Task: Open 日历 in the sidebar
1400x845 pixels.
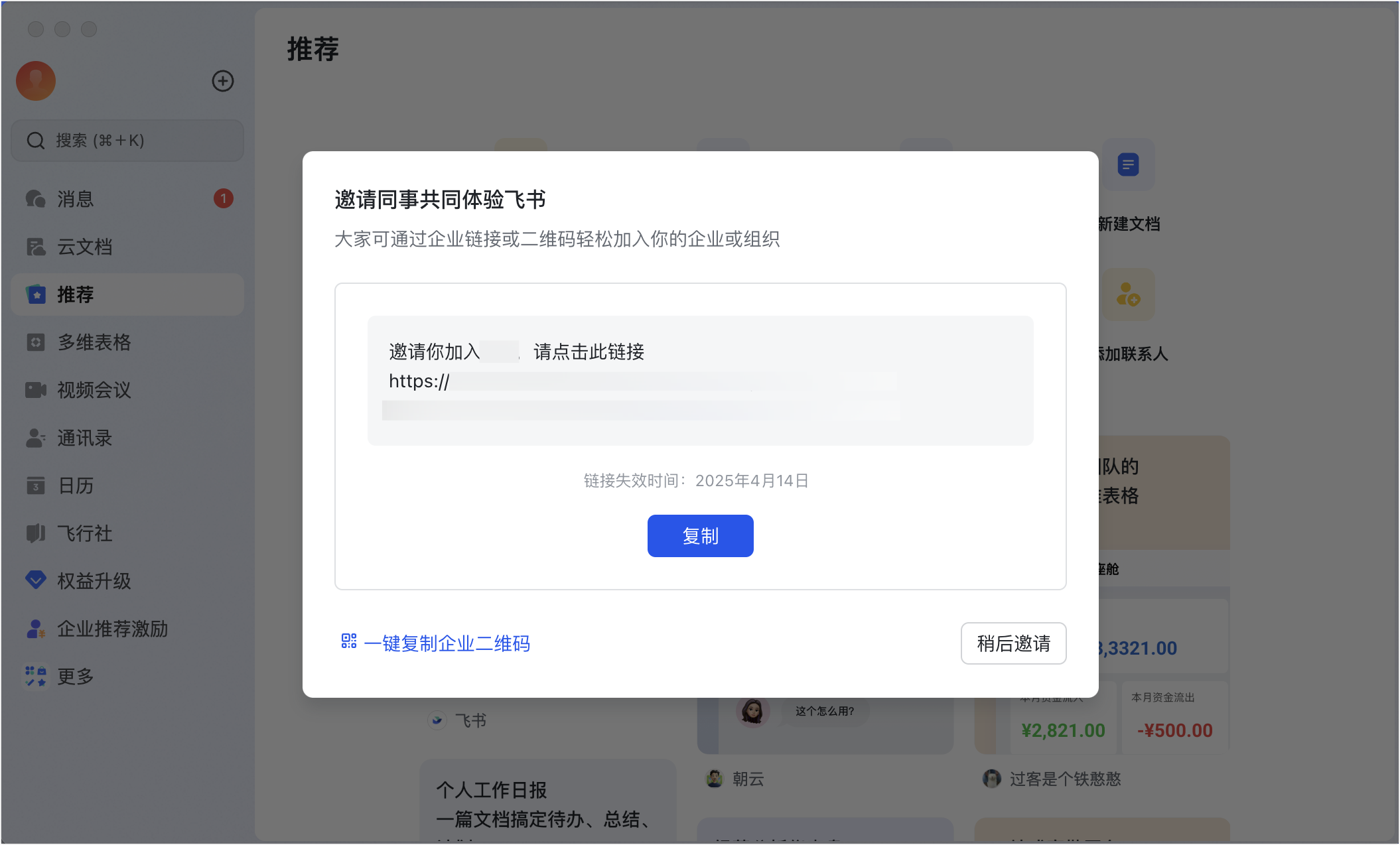Action: coord(127,486)
